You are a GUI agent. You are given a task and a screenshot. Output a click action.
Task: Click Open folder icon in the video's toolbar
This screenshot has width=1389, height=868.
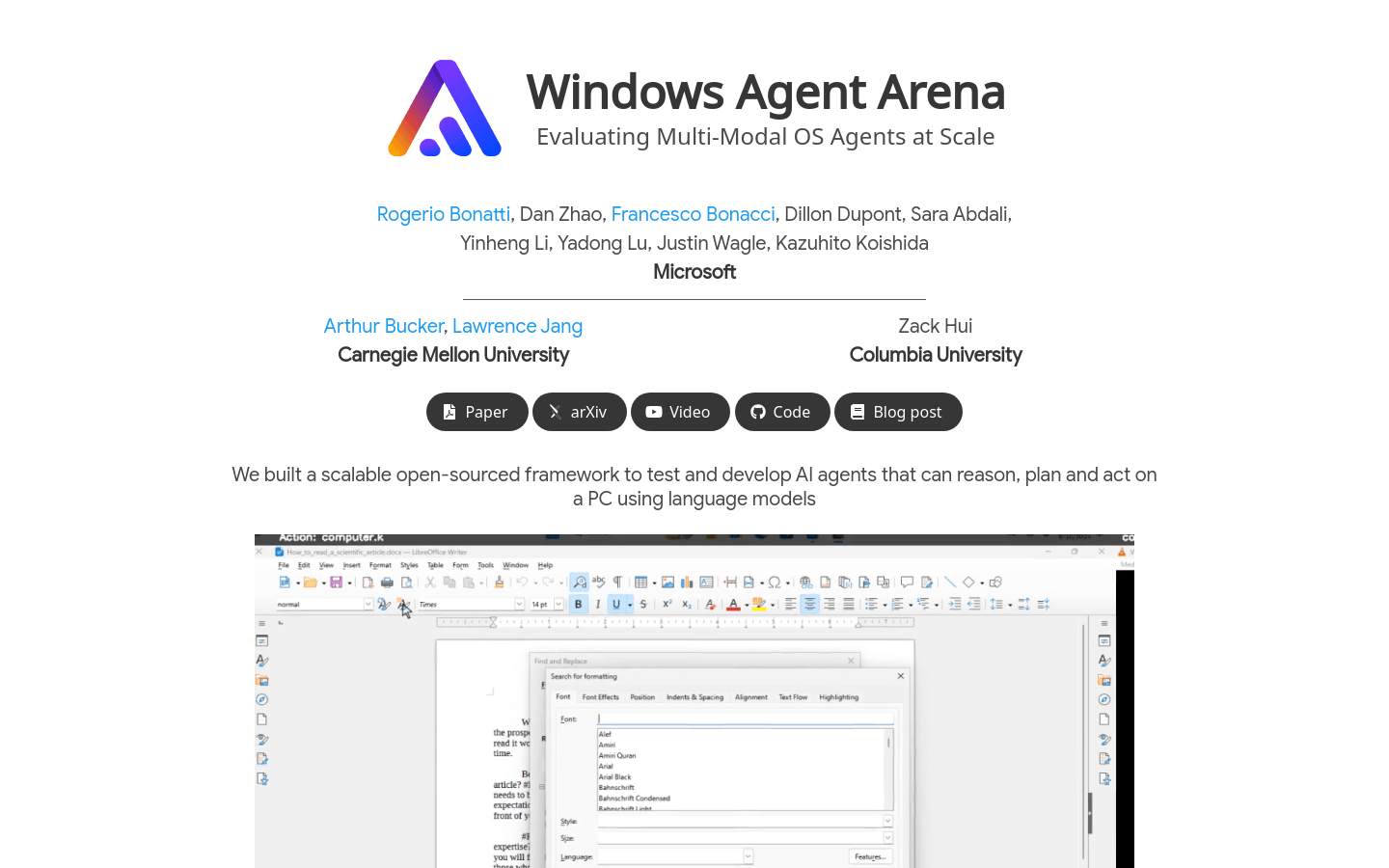coord(310,583)
